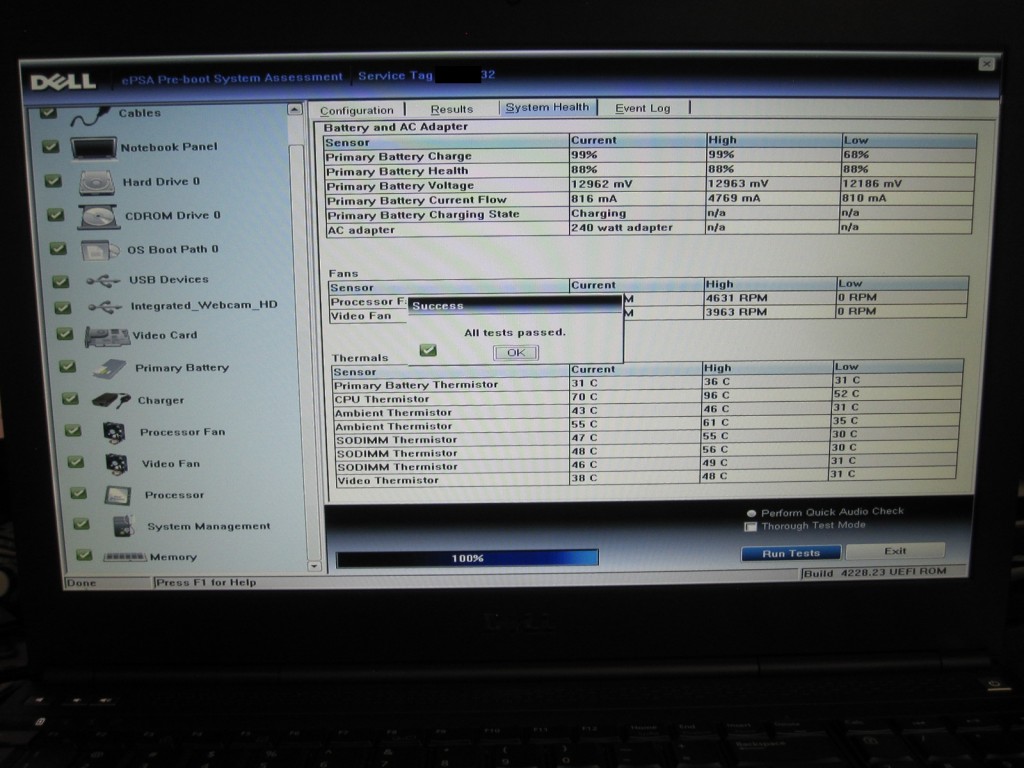Image resolution: width=1024 pixels, height=768 pixels.
Task: Select the Video Card icon
Action: (107, 337)
